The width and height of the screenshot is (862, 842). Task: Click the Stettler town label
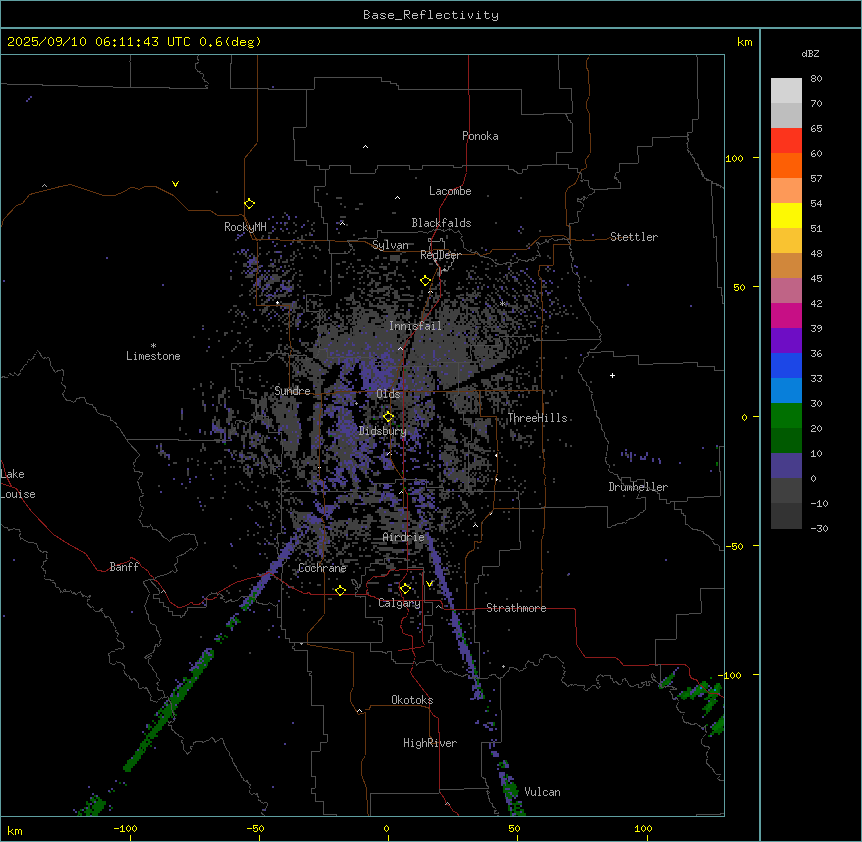click(634, 237)
